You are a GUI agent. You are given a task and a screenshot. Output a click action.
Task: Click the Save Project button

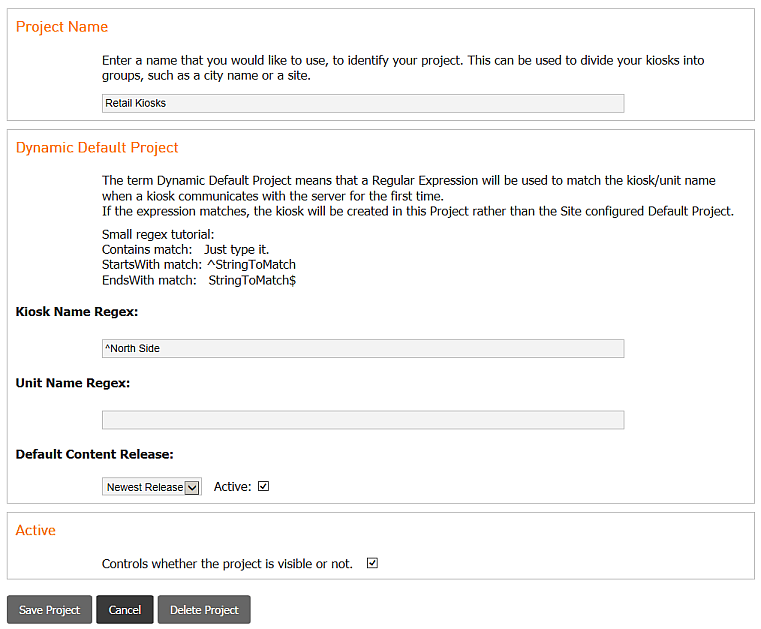49,610
